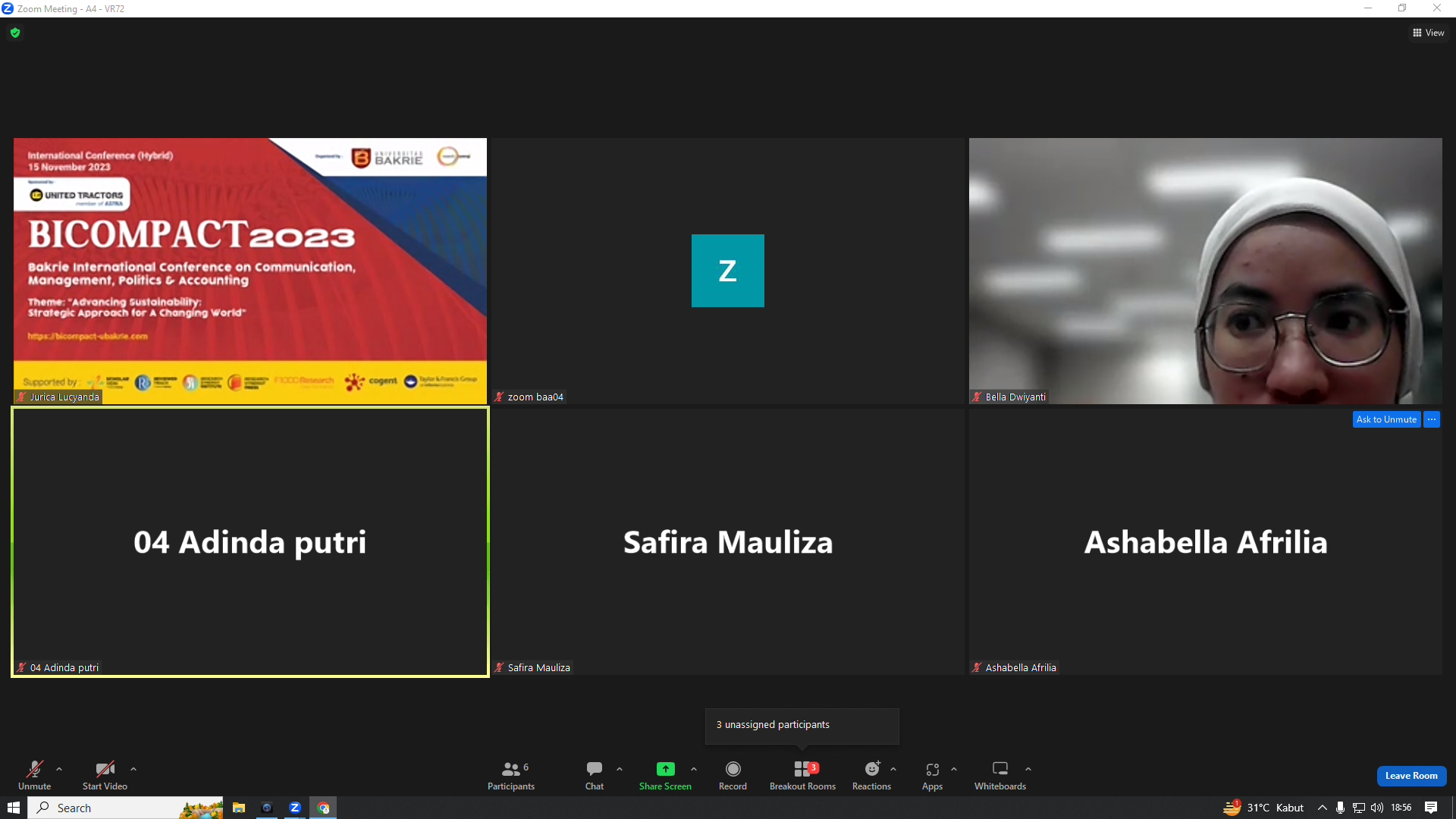This screenshot has width=1456, height=819.
Task: Open the Chat panel
Action: coord(595,775)
